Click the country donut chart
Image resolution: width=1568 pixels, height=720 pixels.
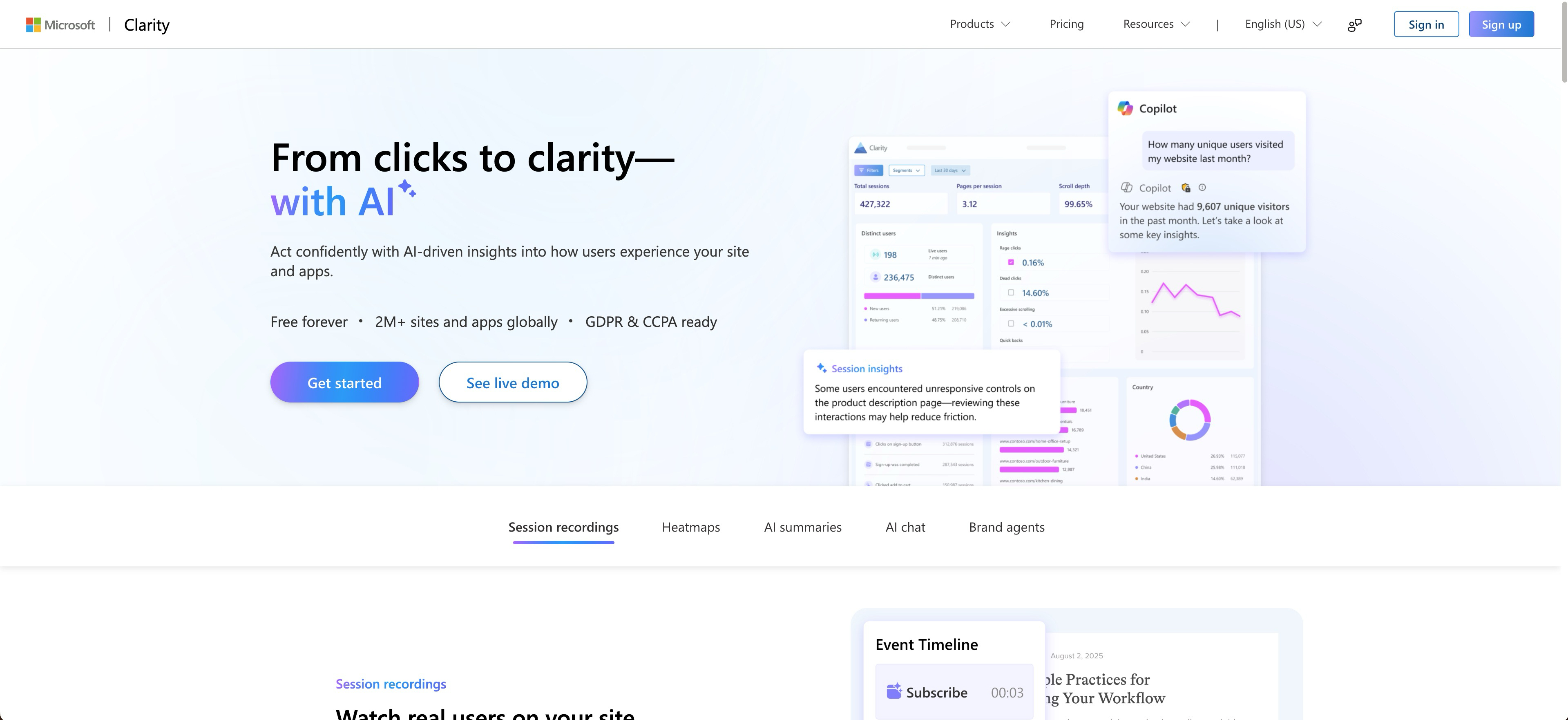pyautogui.click(x=1189, y=420)
